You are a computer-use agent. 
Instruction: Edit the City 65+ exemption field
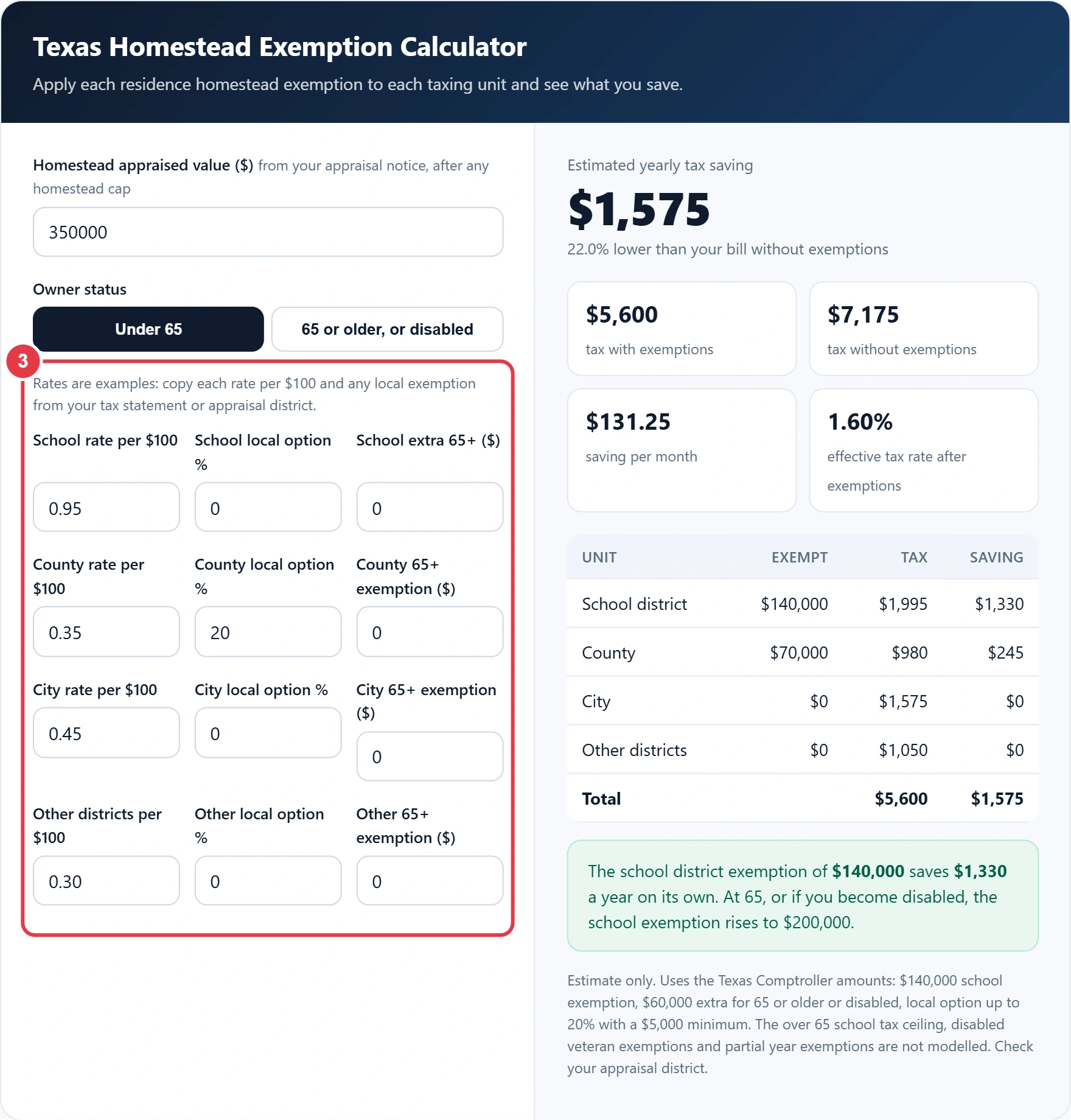(430, 757)
